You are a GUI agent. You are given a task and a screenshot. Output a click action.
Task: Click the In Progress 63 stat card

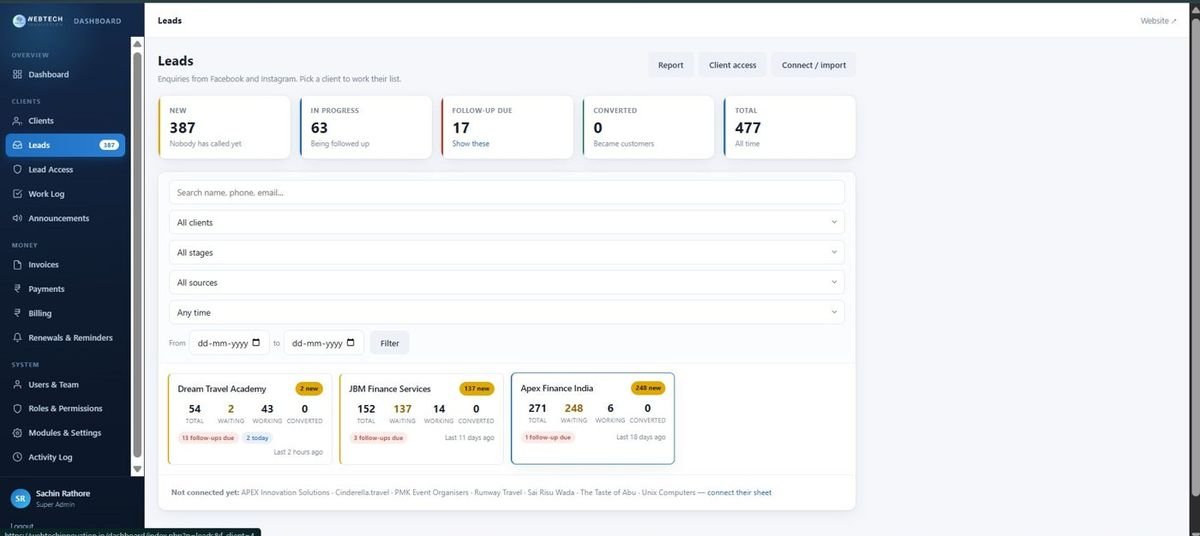[x=365, y=127]
